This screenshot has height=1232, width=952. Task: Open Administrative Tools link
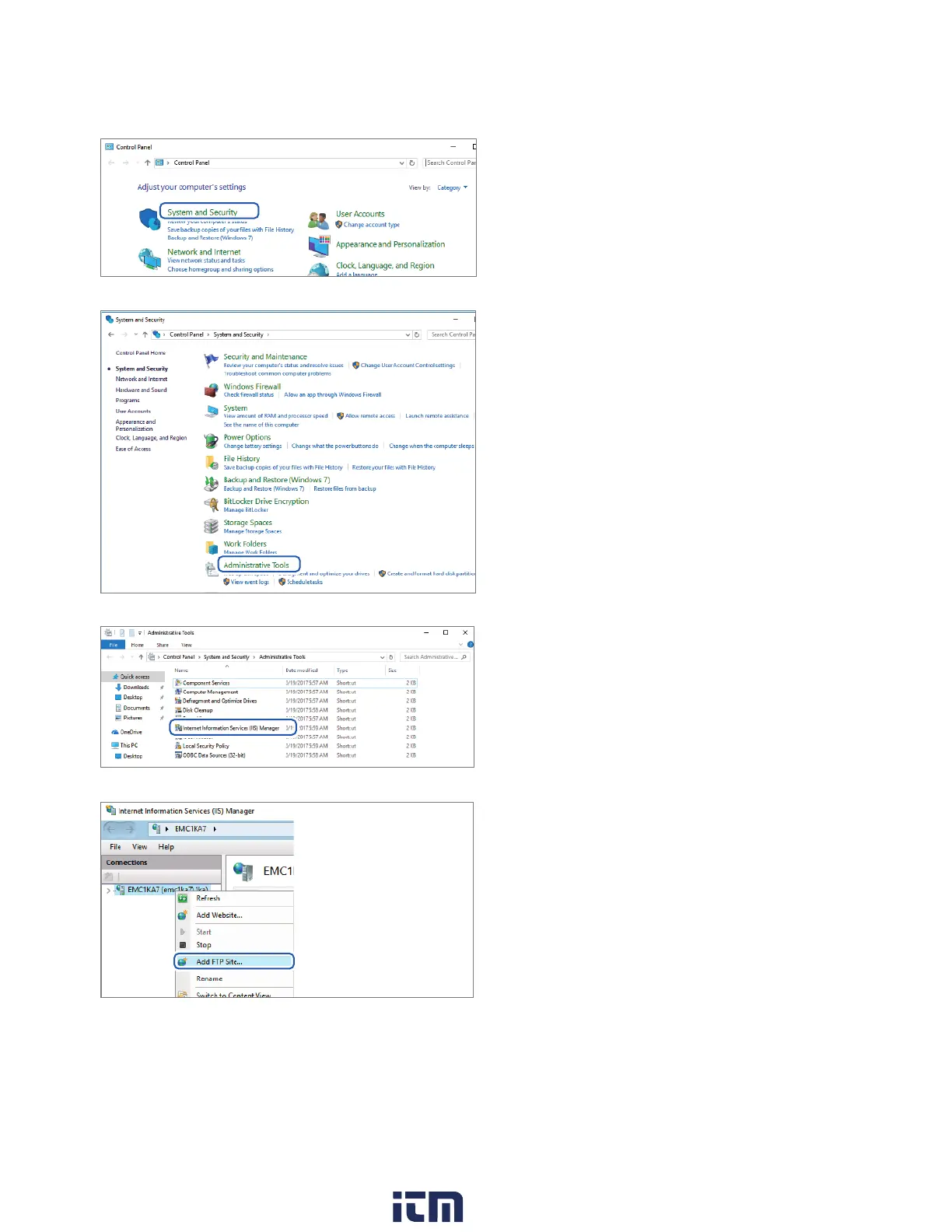click(x=256, y=565)
